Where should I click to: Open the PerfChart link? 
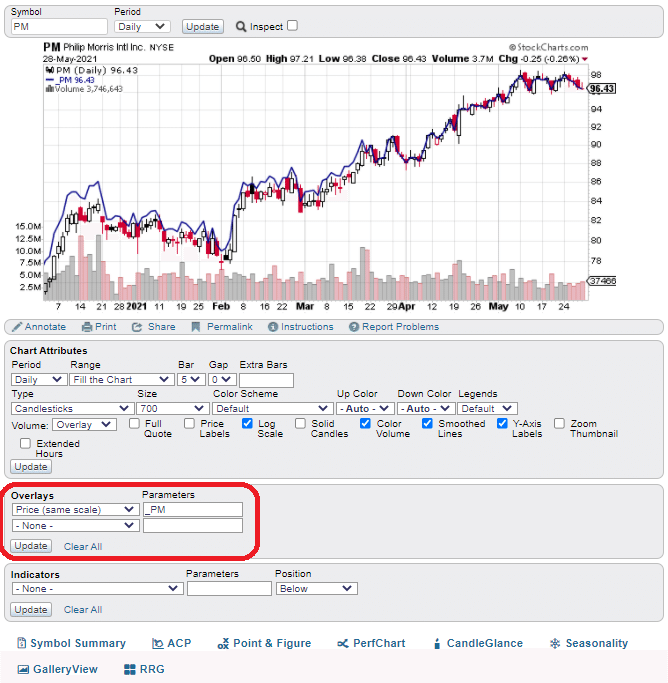coord(379,643)
